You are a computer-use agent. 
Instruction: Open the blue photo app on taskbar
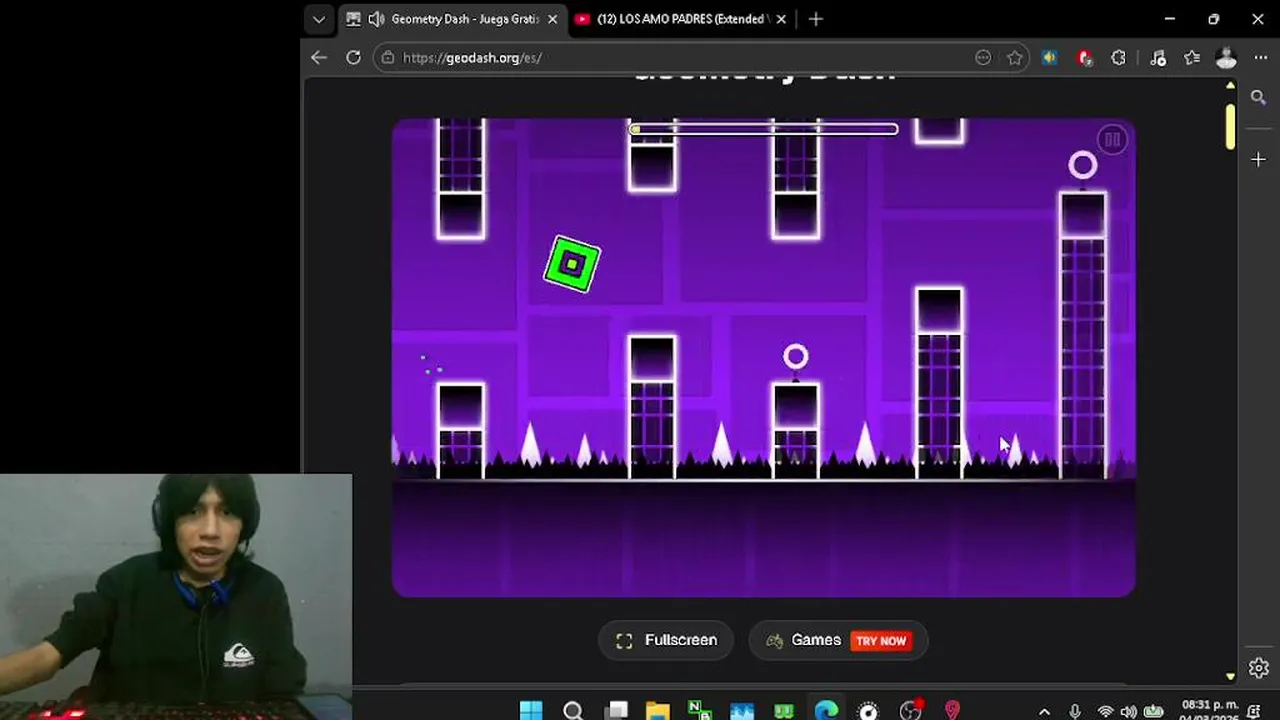(x=742, y=710)
